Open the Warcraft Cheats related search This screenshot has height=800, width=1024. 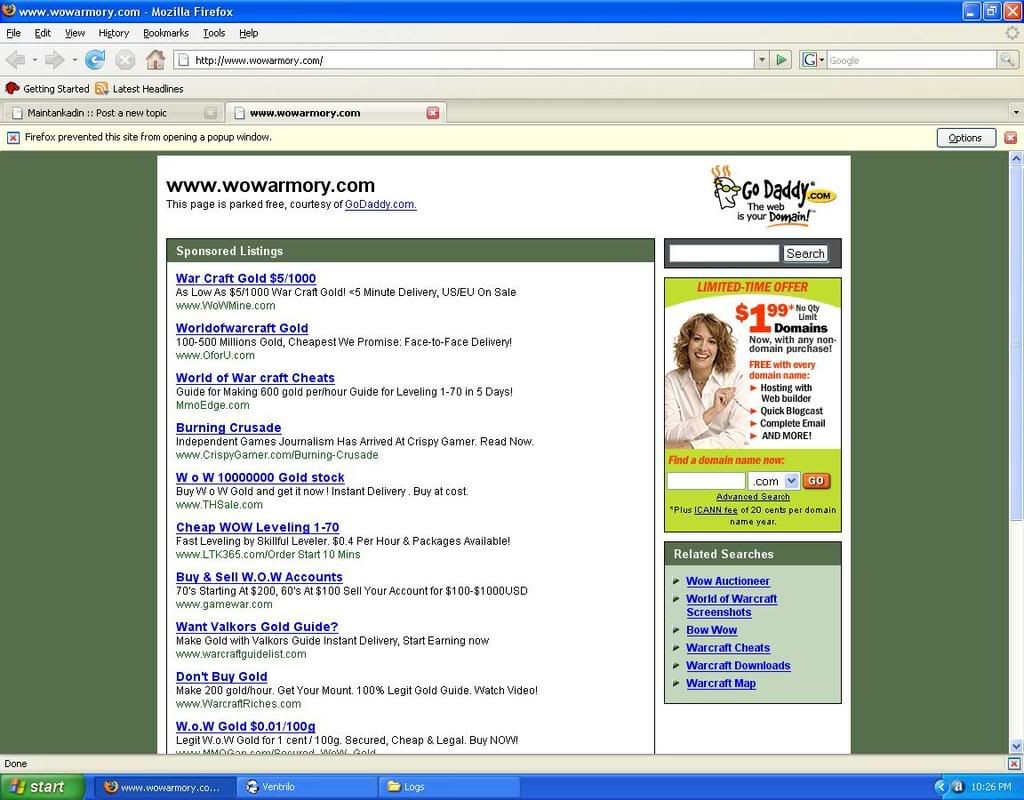point(728,647)
